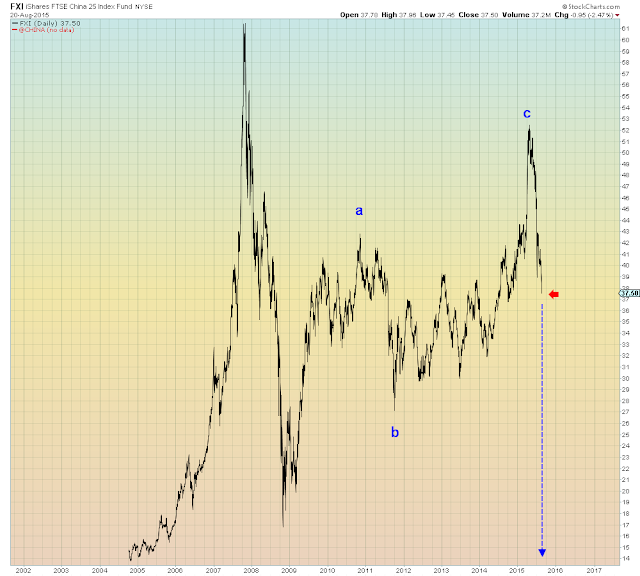Click the 2007 label on the time axis
This screenshot has height=576, width=640.
[213, 570]
